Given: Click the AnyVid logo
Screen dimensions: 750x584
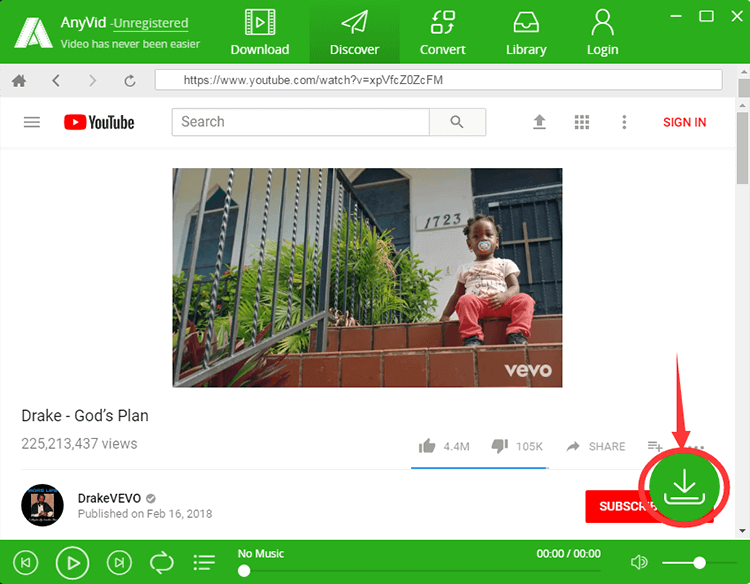Looking at the screenshot, I should click(x=33, y=33).
